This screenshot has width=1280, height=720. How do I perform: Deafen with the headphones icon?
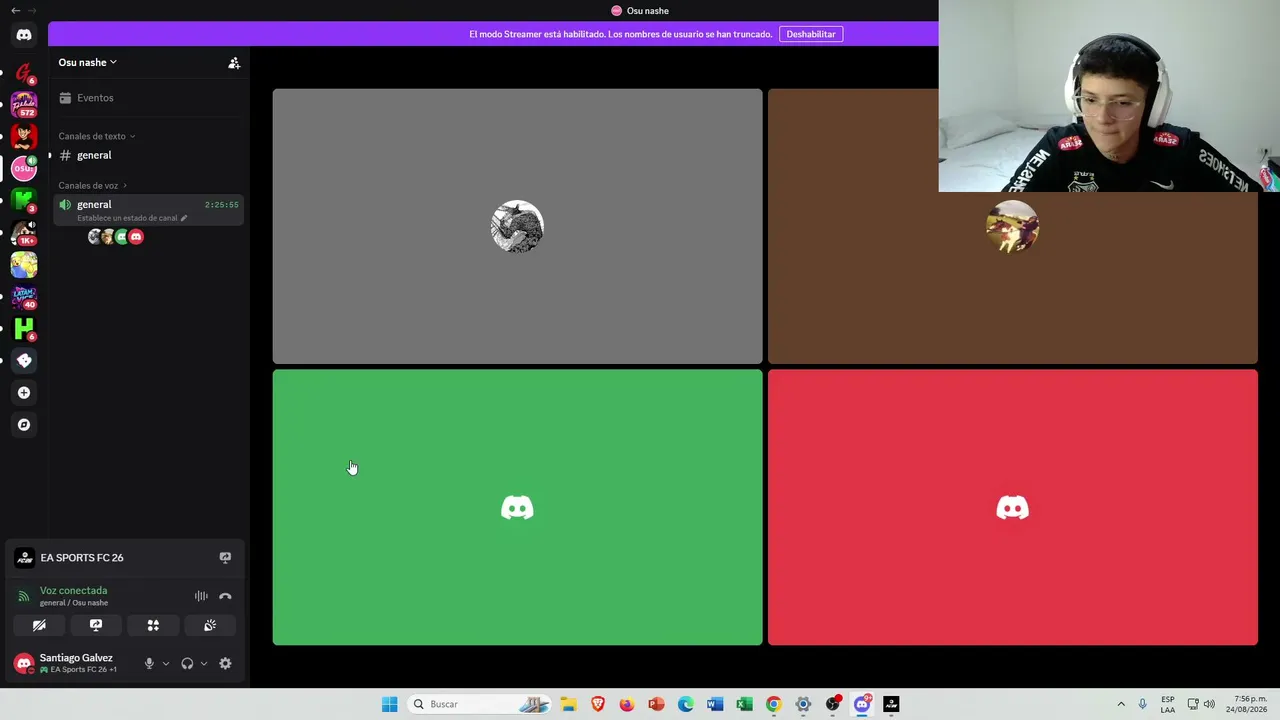[x=187, y=663]
